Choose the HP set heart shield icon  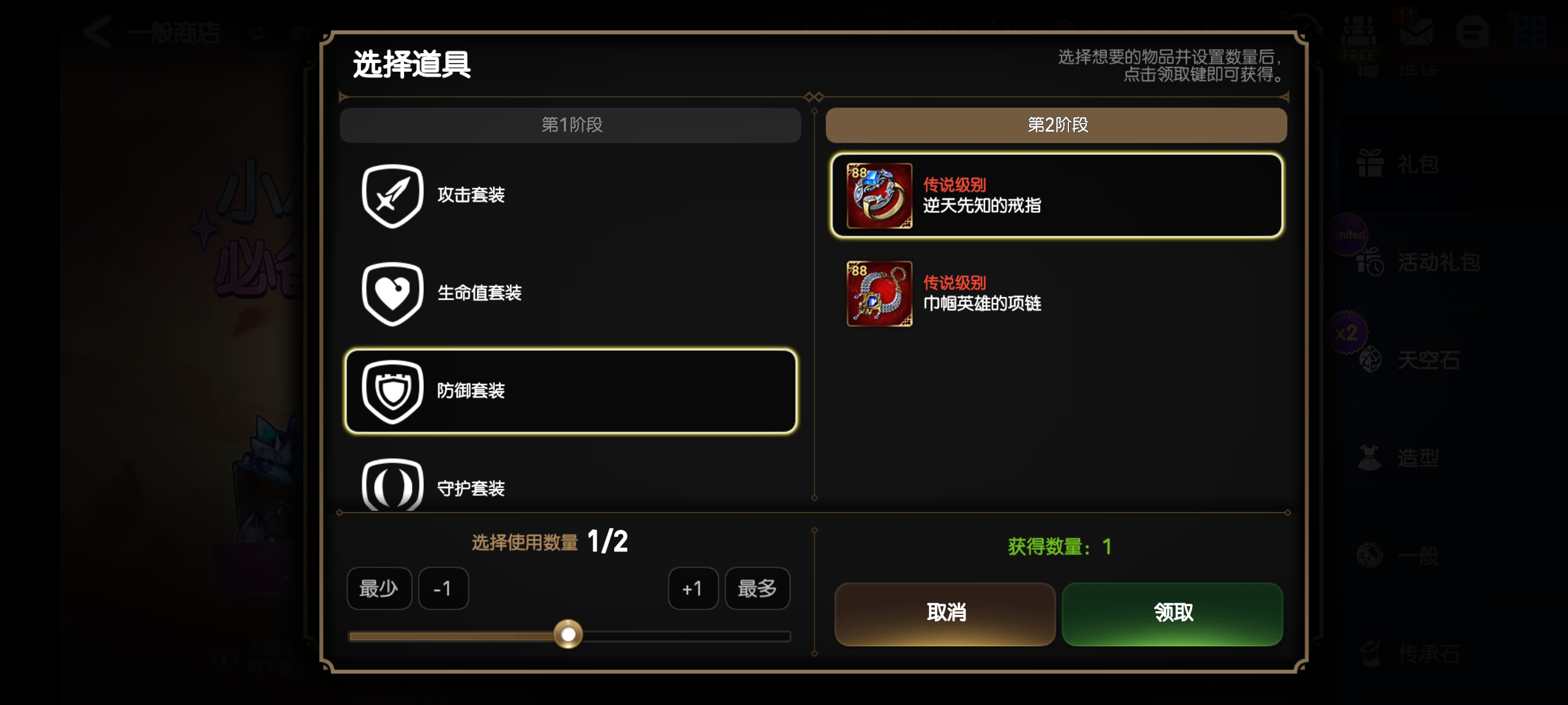click(x=393, y=293)
